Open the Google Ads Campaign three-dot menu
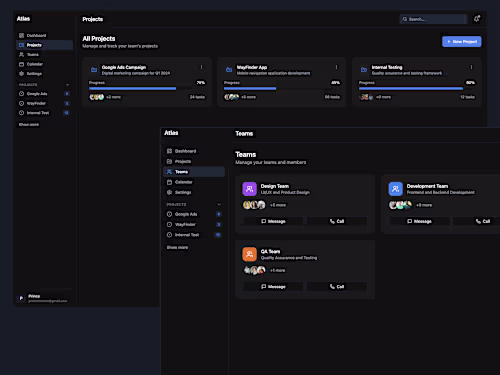This screenshot has width=500, height=375. (201, 67)
